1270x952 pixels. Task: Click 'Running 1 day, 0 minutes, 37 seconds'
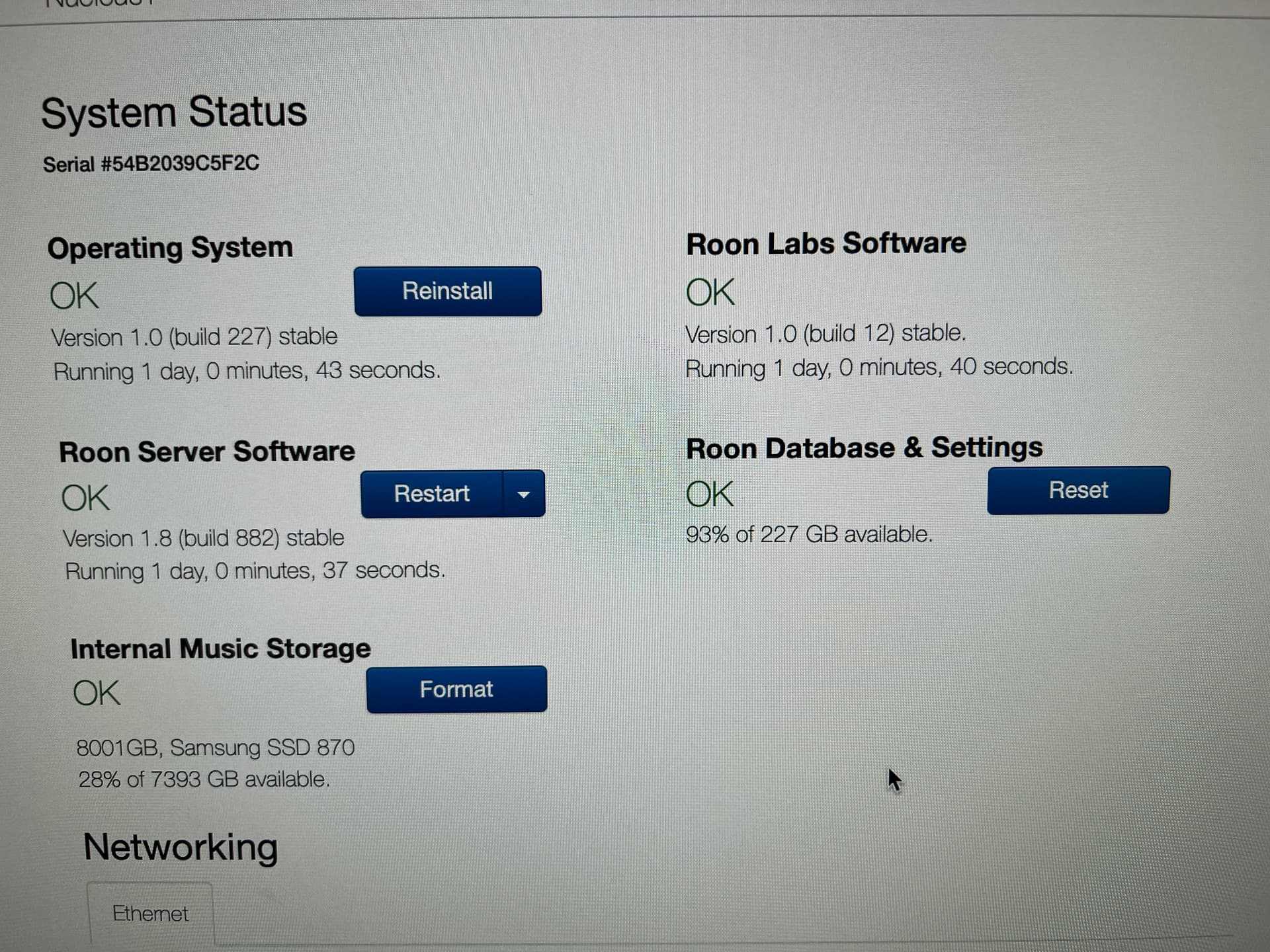click(x=255, y=571)
